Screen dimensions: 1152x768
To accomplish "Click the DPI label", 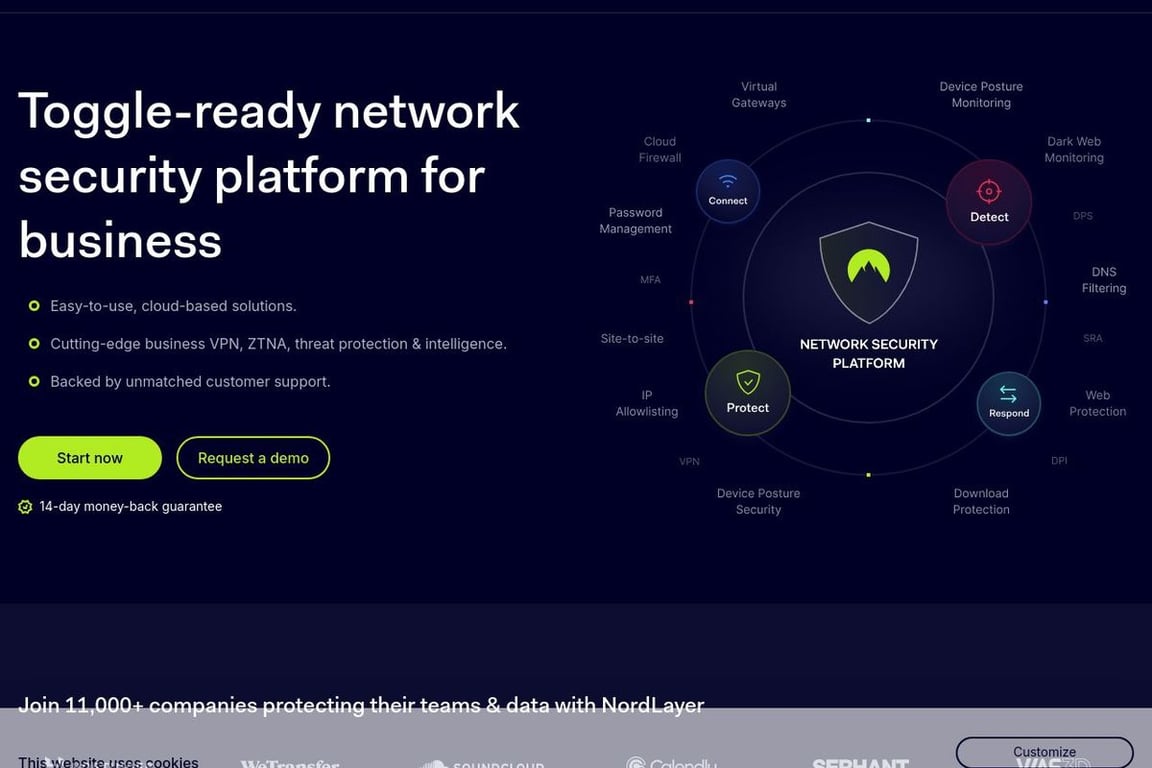I will (x=1059, y=461).
